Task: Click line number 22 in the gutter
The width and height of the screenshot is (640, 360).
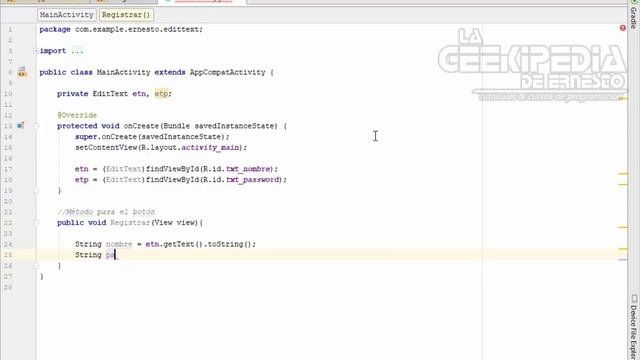Action: click(x=8, y=222)
